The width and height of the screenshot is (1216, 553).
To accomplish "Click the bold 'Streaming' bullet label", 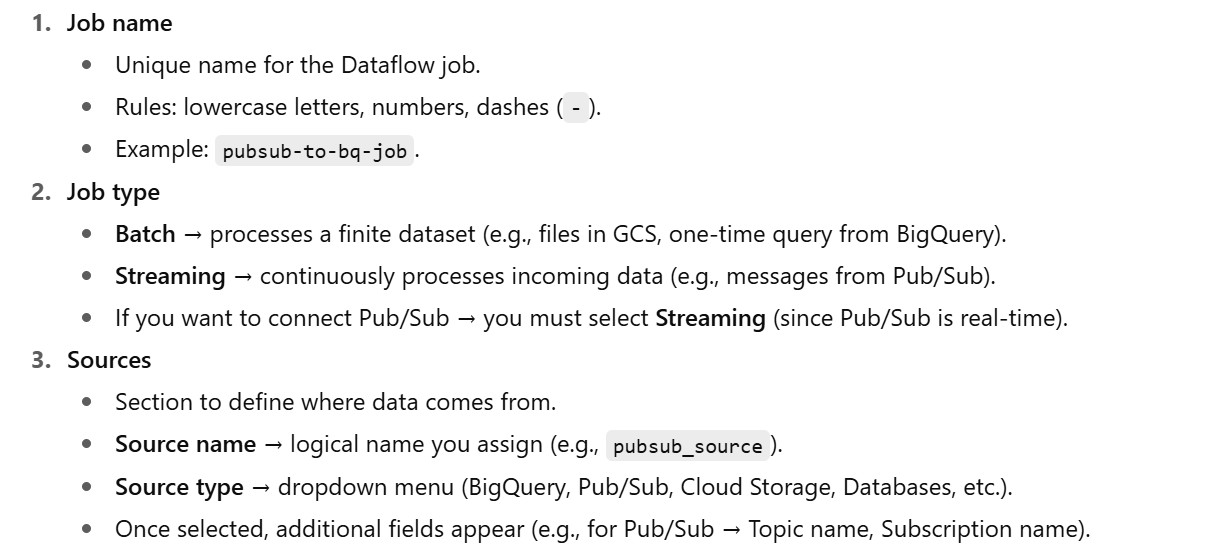I will [170, 276].
